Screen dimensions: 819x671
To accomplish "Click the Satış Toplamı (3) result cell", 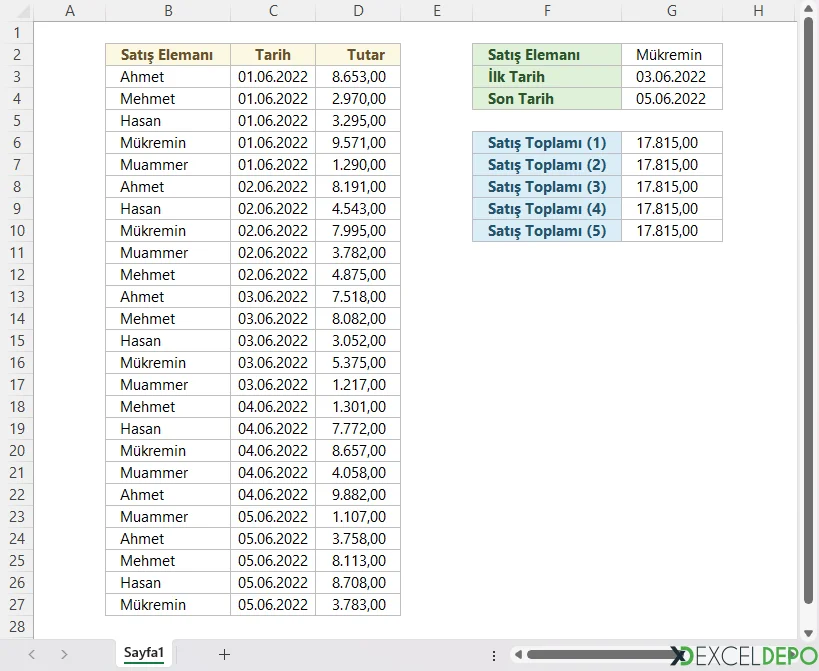I will click(x=671, y=187).
